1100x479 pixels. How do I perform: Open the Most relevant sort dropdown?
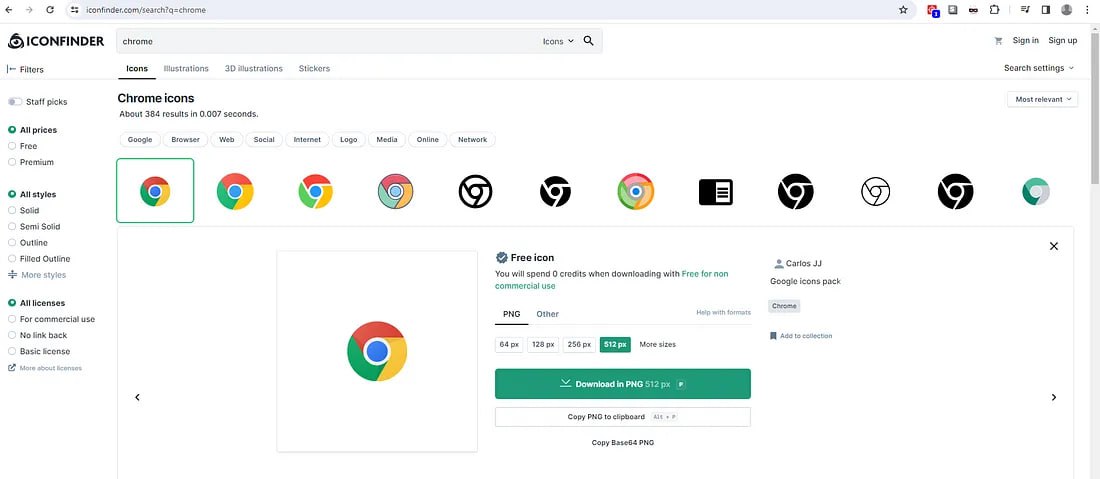click(1042, 100)
